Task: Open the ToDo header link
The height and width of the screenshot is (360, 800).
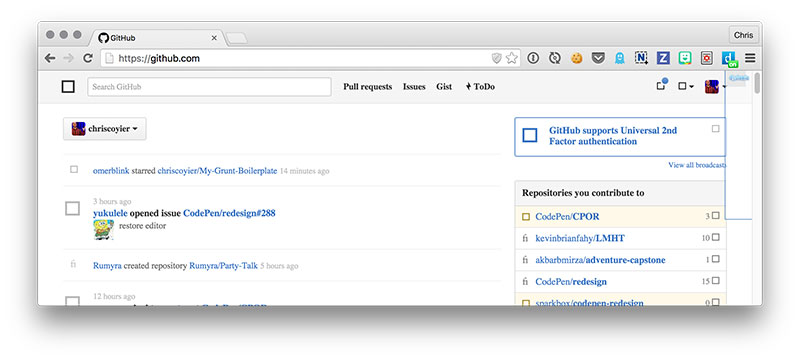Action: click(480, 87)
